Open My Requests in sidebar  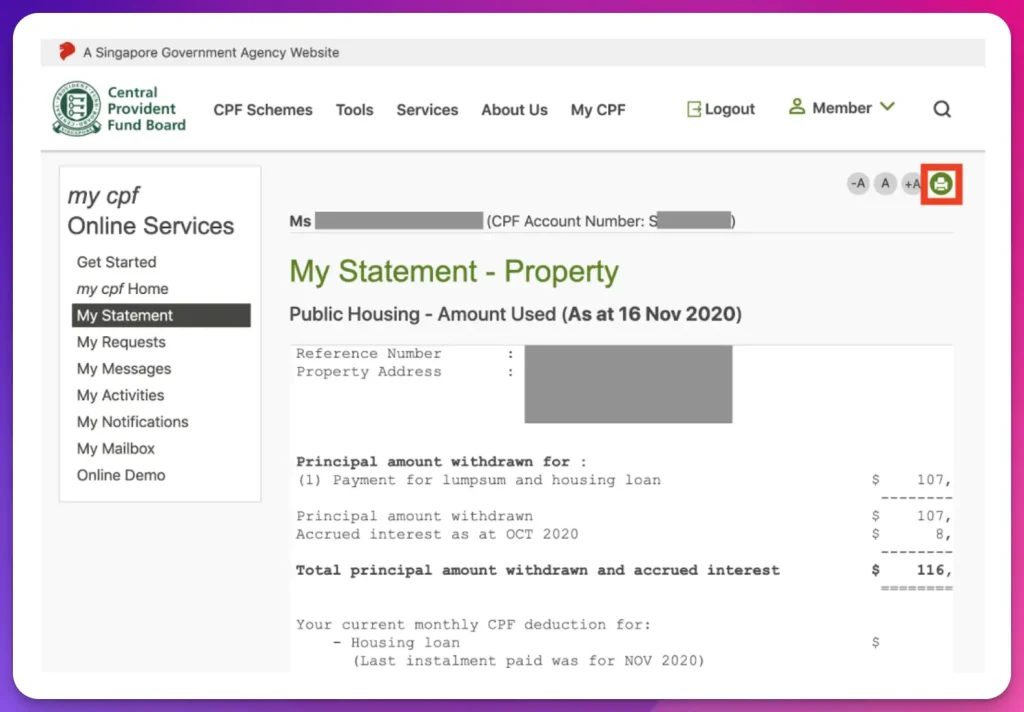[121, 342]
